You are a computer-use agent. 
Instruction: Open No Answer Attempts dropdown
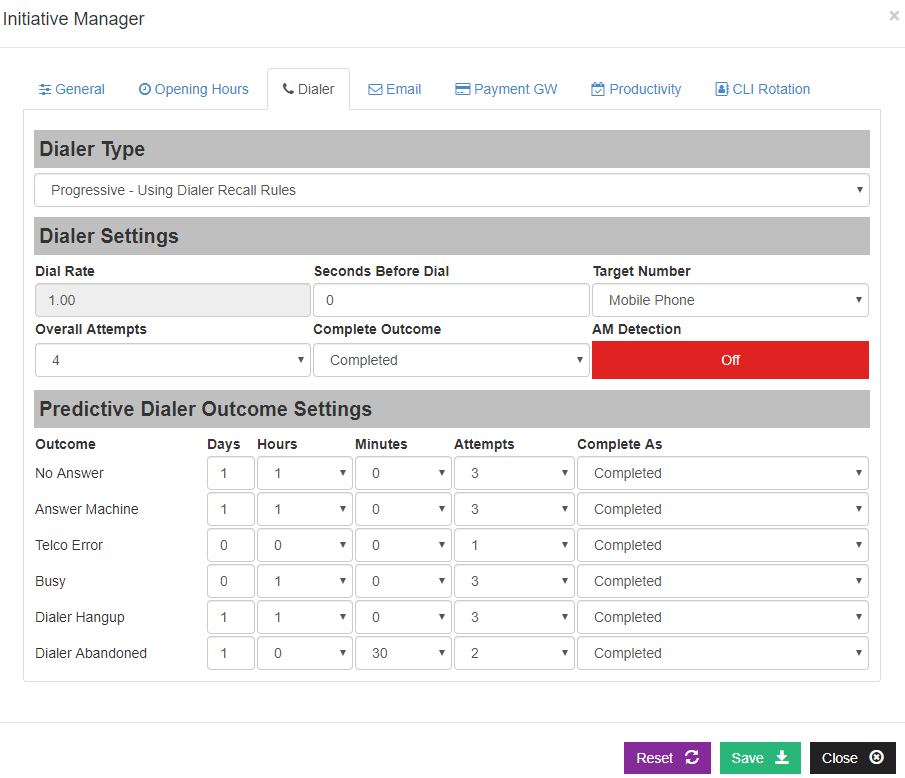[514, 473]
